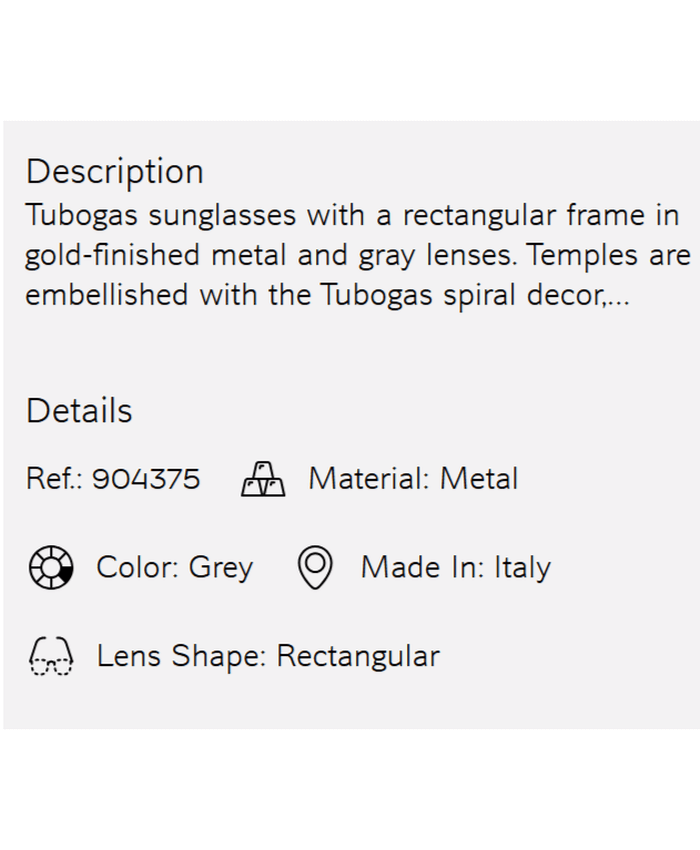Click the metal ingots material icon
700x850 pixels.
(x=263, y=479)
